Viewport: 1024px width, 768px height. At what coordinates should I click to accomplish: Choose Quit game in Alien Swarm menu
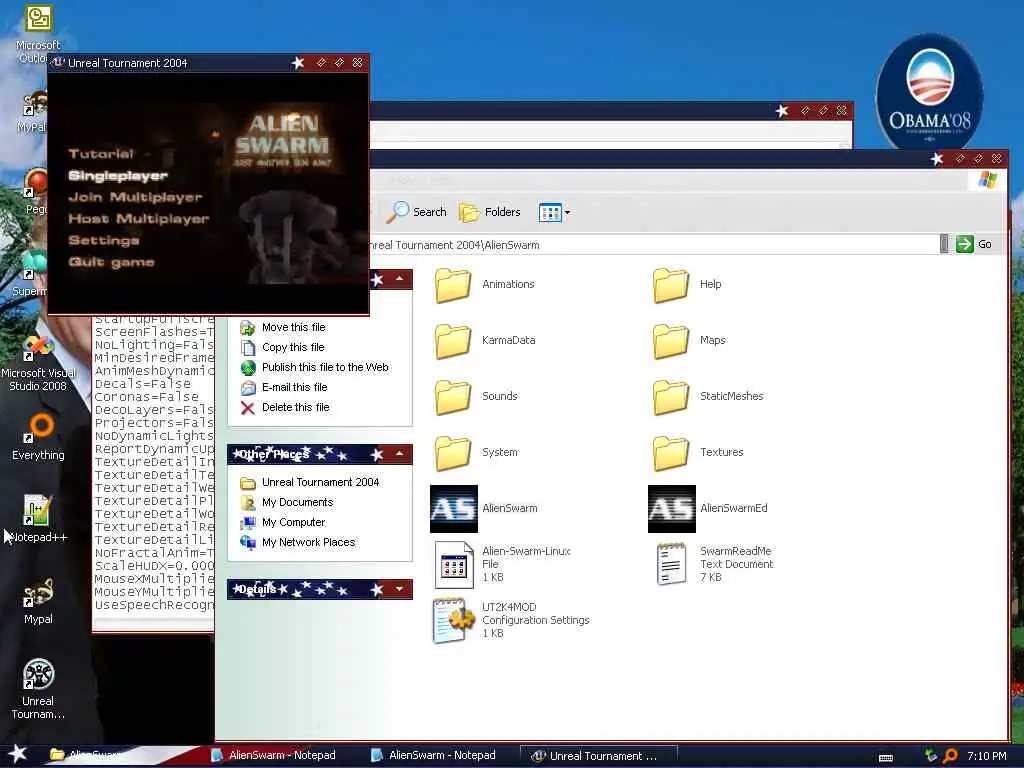point(112,262)
